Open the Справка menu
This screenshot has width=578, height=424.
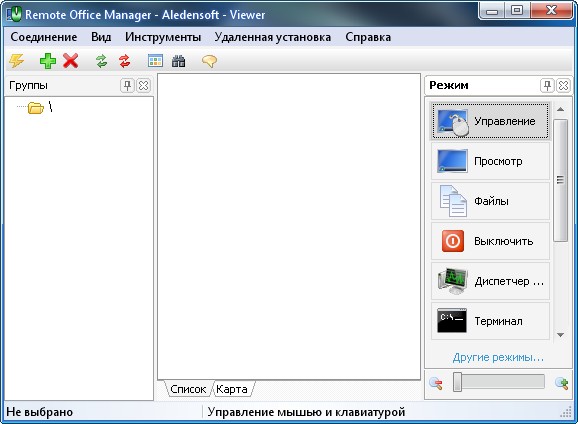tap(368, 37)
